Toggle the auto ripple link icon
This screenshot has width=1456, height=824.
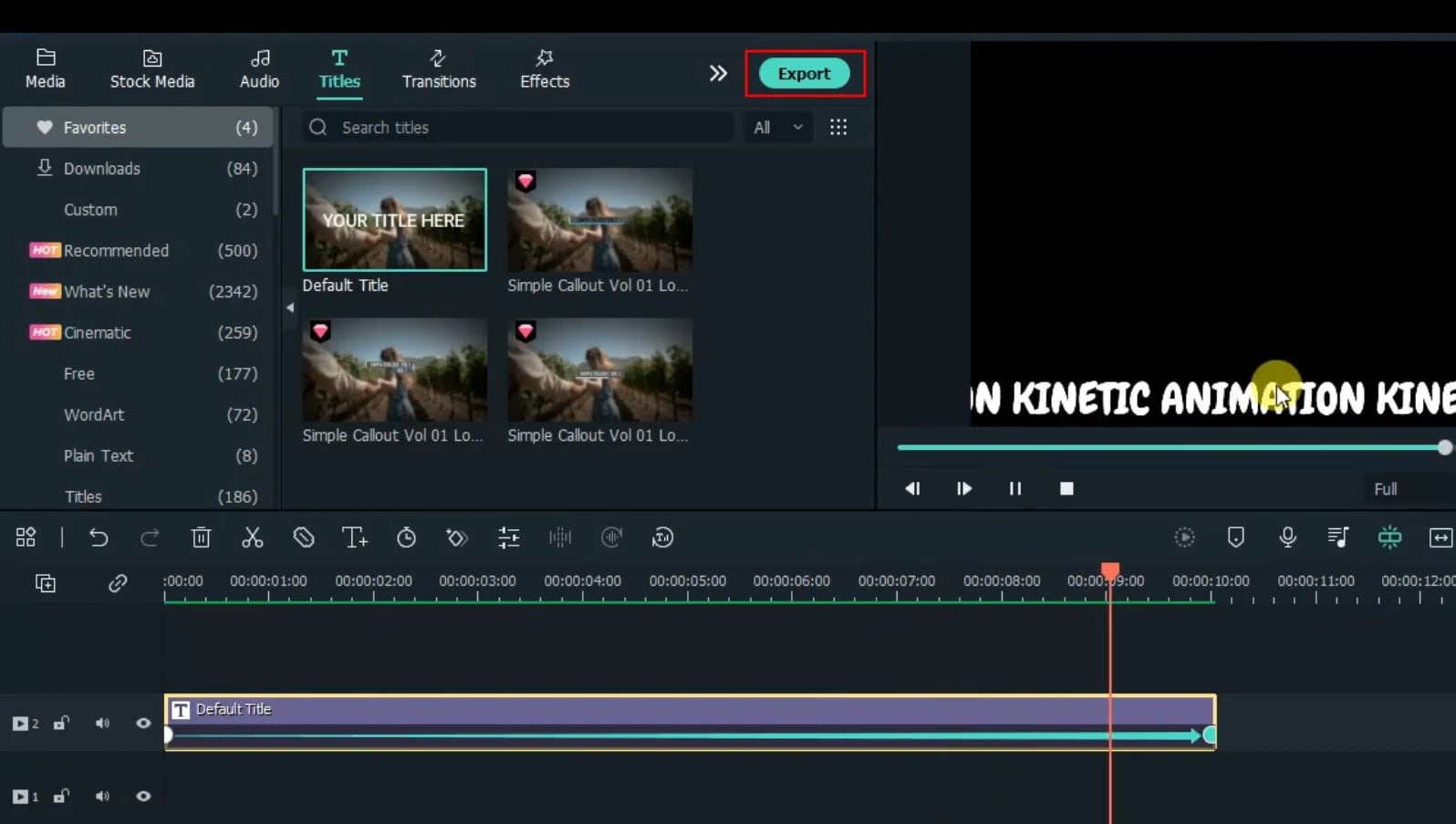(x=118, y=583)
